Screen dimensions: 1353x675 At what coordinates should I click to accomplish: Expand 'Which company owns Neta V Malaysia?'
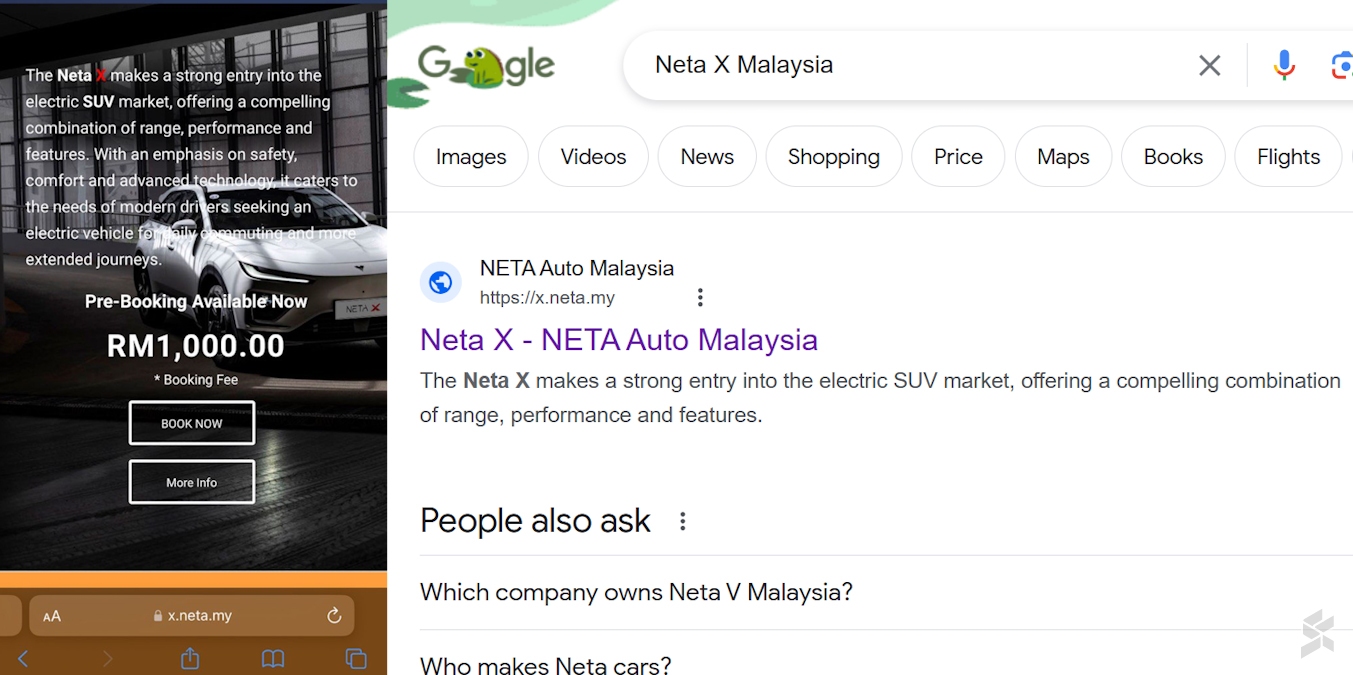(x=636, y=591)
